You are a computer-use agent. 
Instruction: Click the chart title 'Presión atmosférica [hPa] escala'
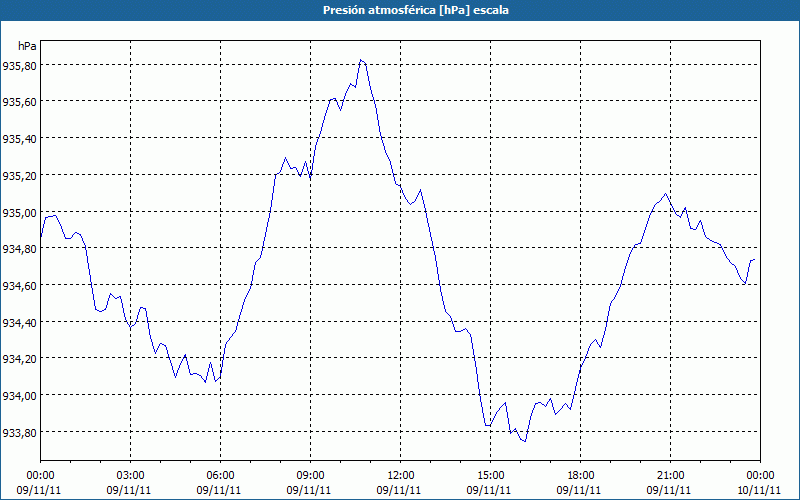pos(415,10)
